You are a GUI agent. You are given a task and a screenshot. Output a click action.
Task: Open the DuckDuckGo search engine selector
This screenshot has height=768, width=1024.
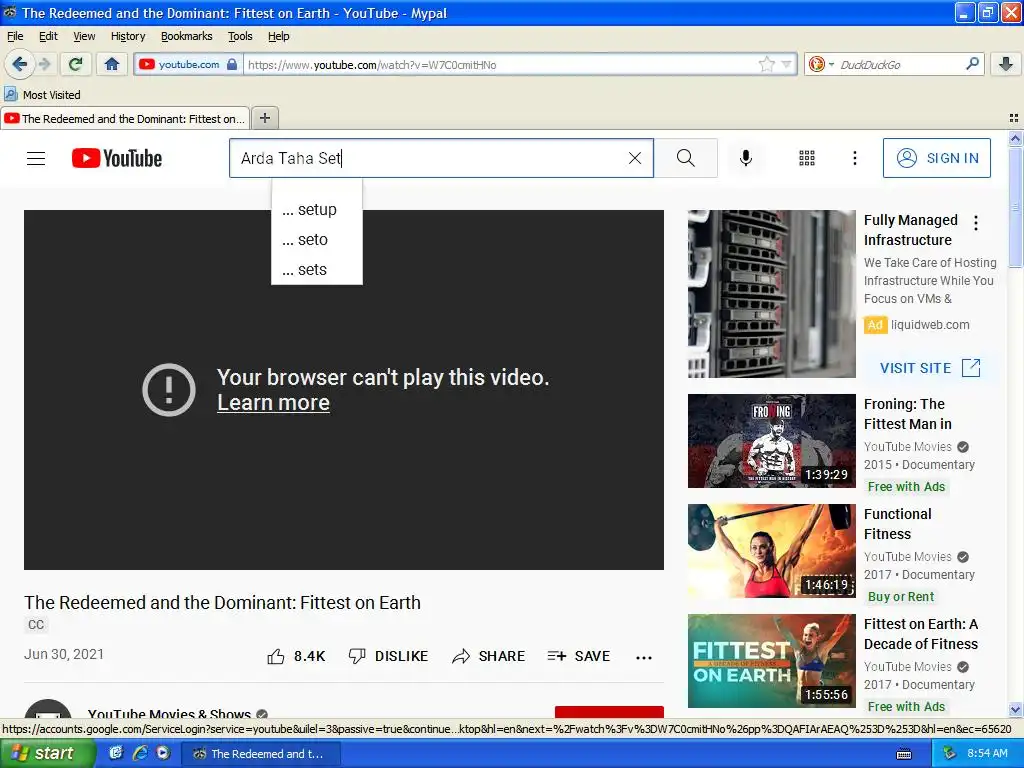(821, 65)
